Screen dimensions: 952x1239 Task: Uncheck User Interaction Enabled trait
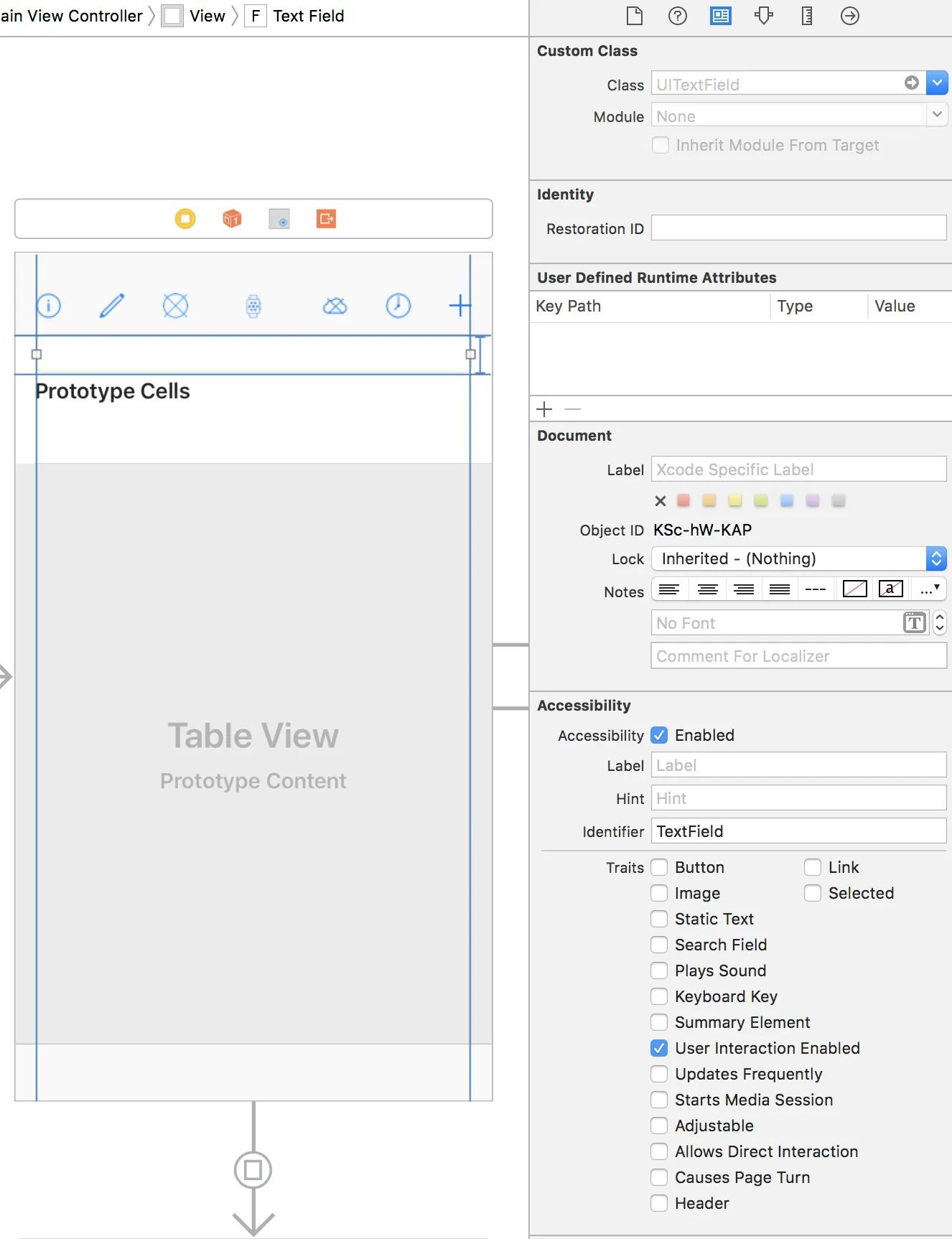(x=659, y=1048)
